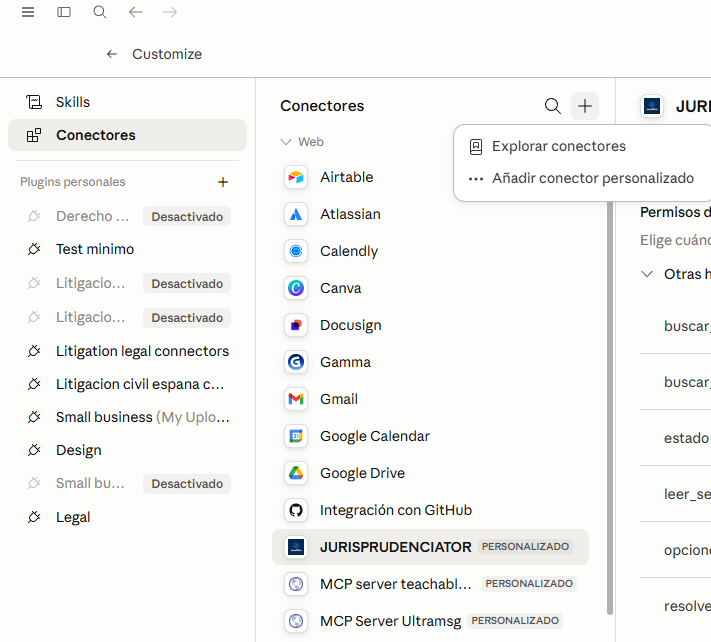
Task: Click back arrow next to Customize
Action: 112,54
